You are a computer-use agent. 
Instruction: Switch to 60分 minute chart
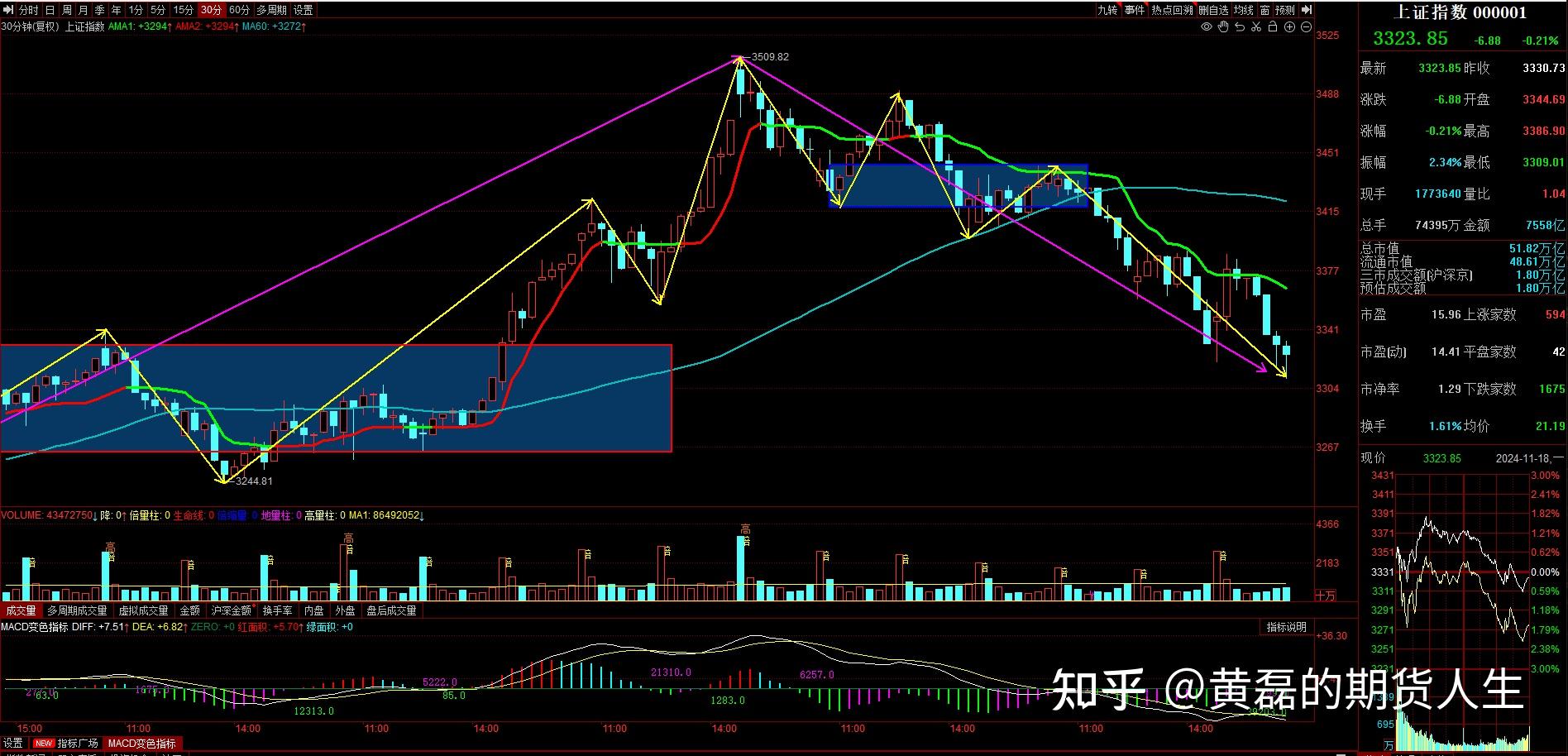tap(239, 10)
